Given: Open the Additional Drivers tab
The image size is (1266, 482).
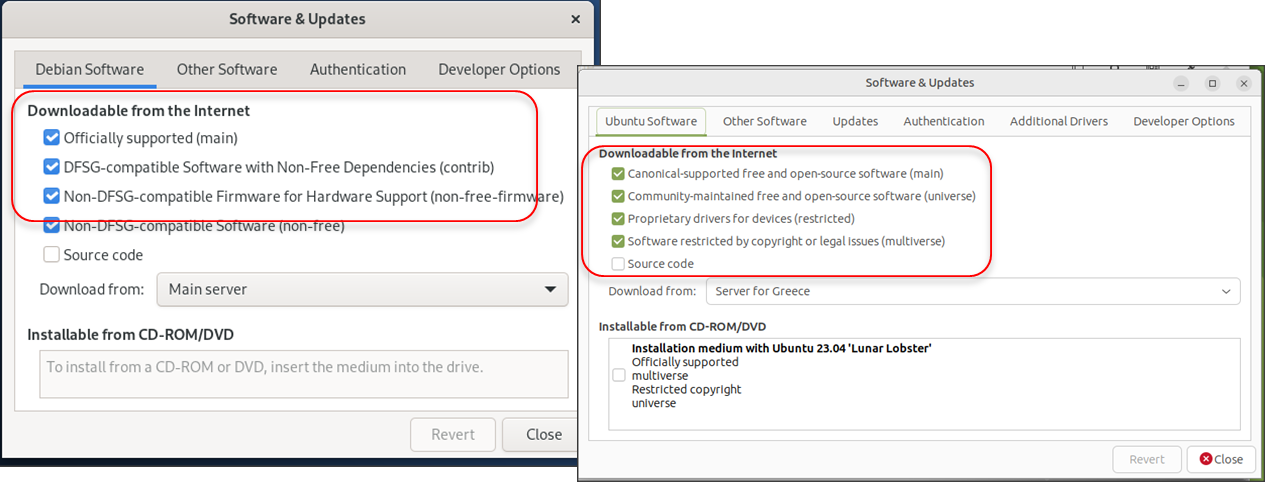Looking at the screenshot, I should [x=1058, y=122].
